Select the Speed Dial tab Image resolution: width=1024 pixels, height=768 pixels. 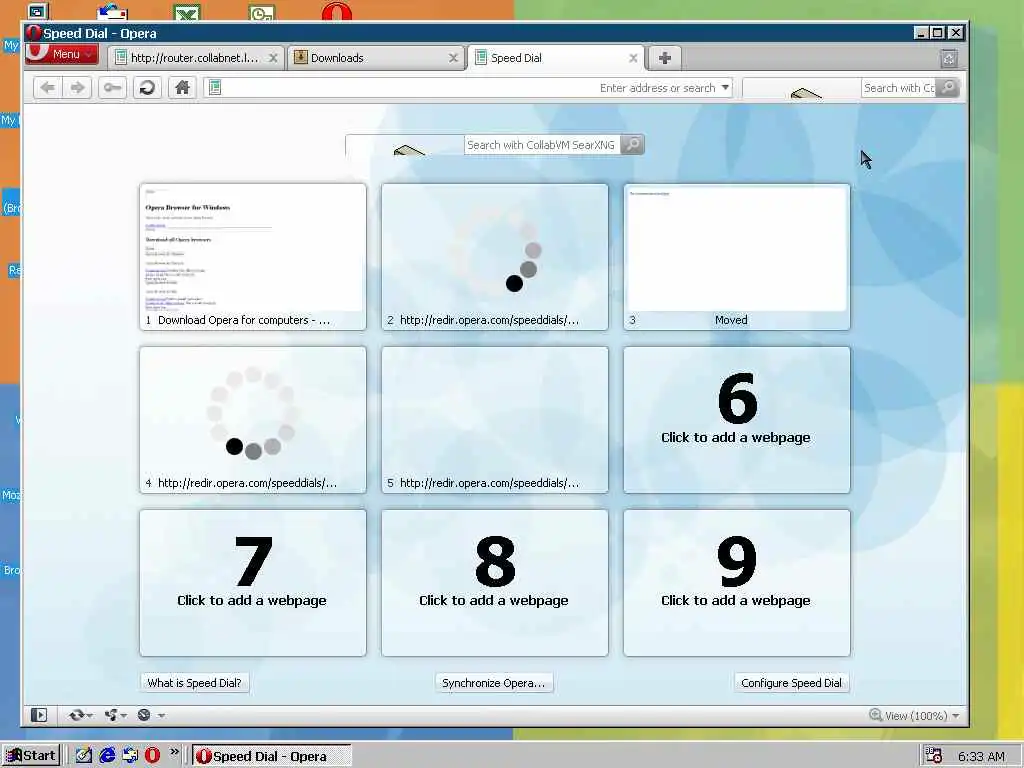point(555,58)
